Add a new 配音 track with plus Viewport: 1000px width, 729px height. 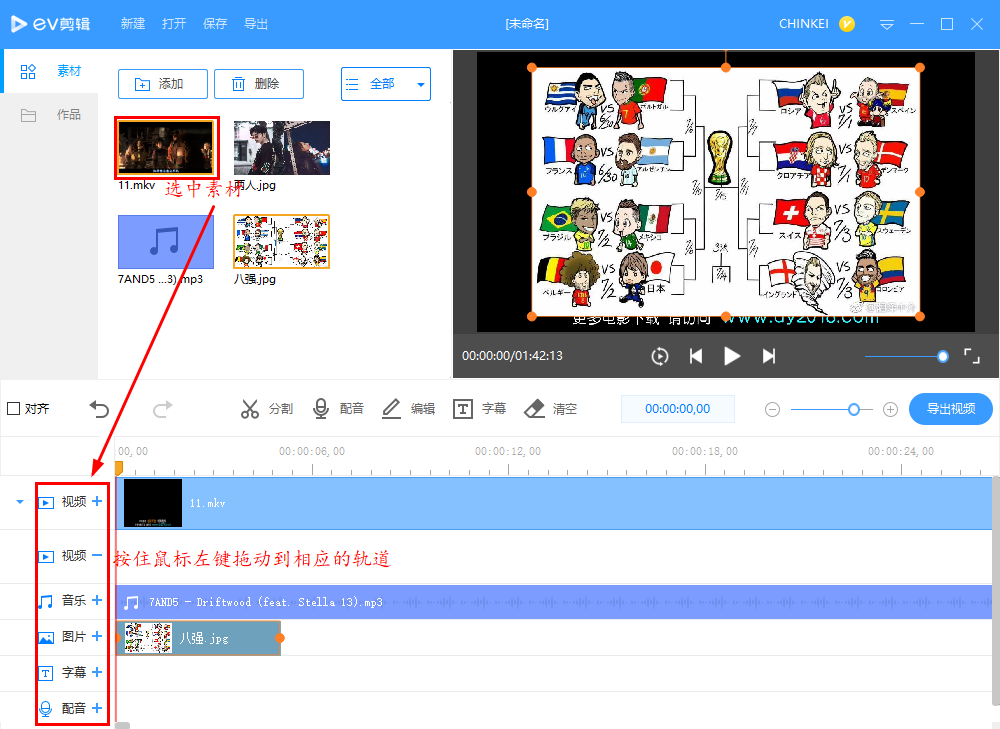pos(97,708)
